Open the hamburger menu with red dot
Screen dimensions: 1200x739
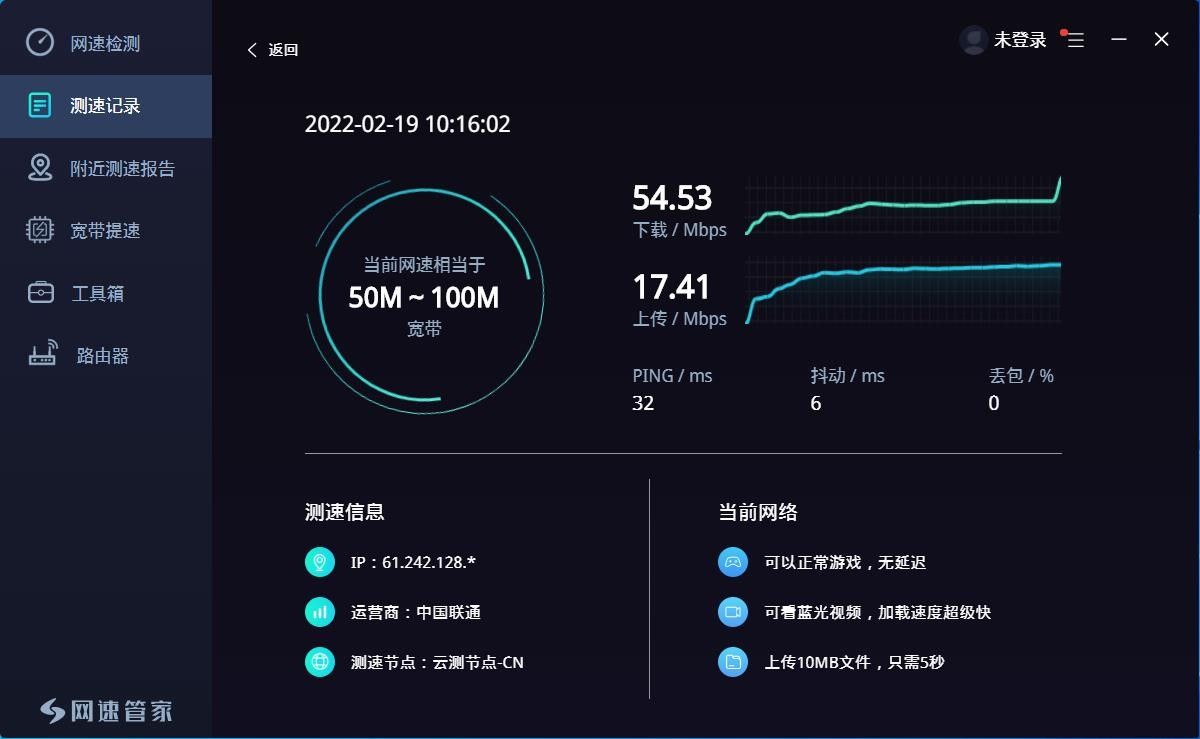(1075, 40)
